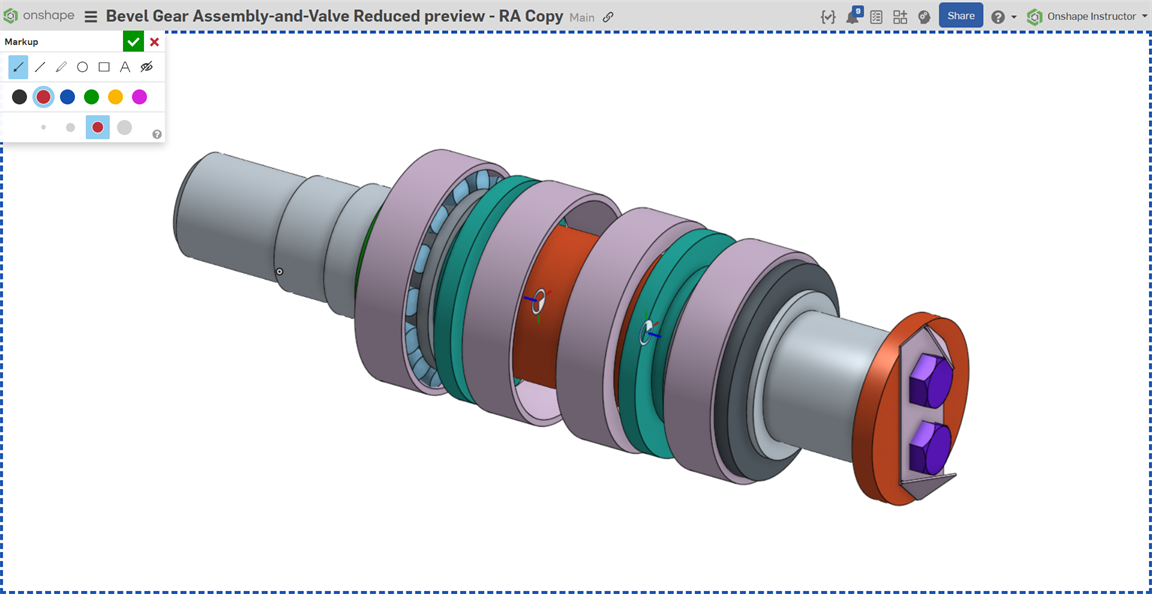This screenshot has height=594, width=1152.
Task: Open notifications bell icon
Action: pyautogui.click(x=853, y=15)
